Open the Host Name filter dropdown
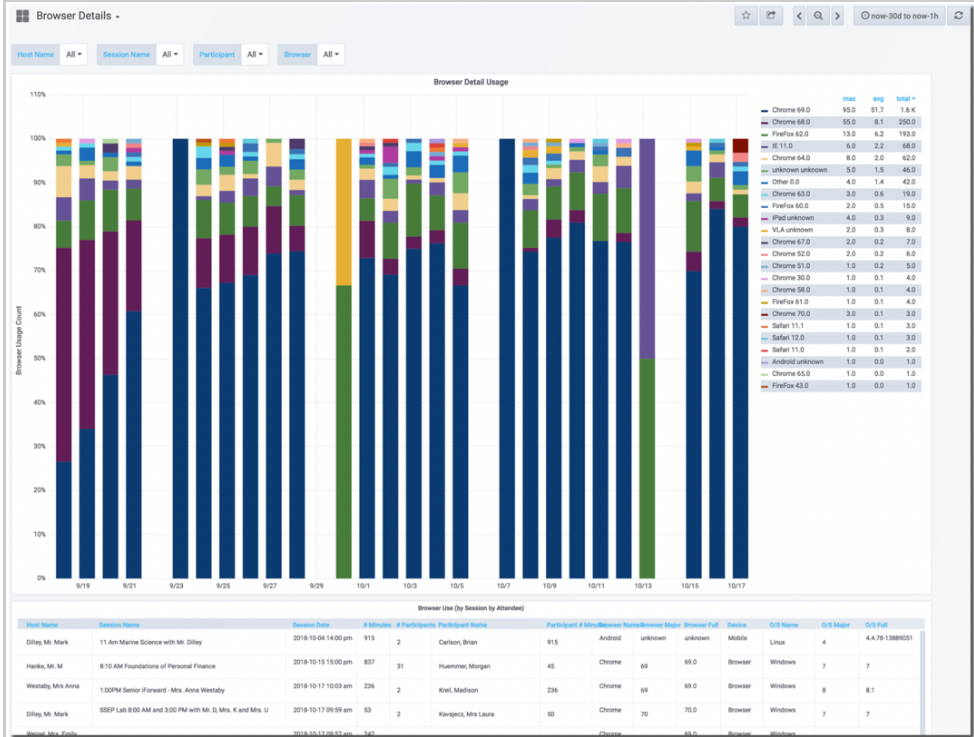 pyautogui.click(x=74, y=54)
